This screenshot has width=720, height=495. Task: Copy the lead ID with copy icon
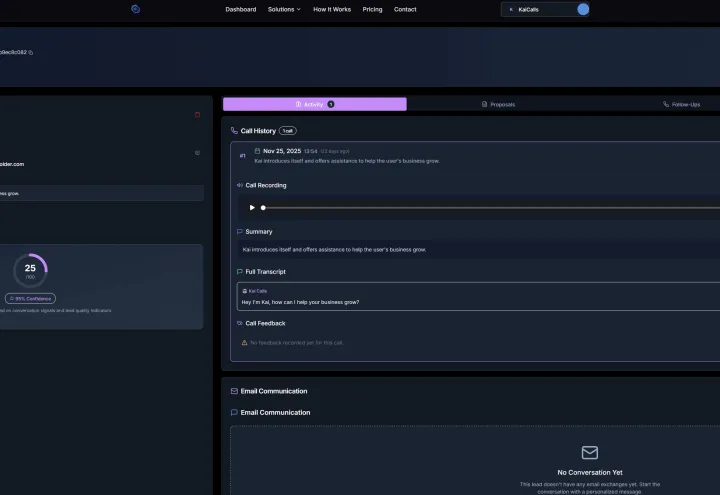31,52
